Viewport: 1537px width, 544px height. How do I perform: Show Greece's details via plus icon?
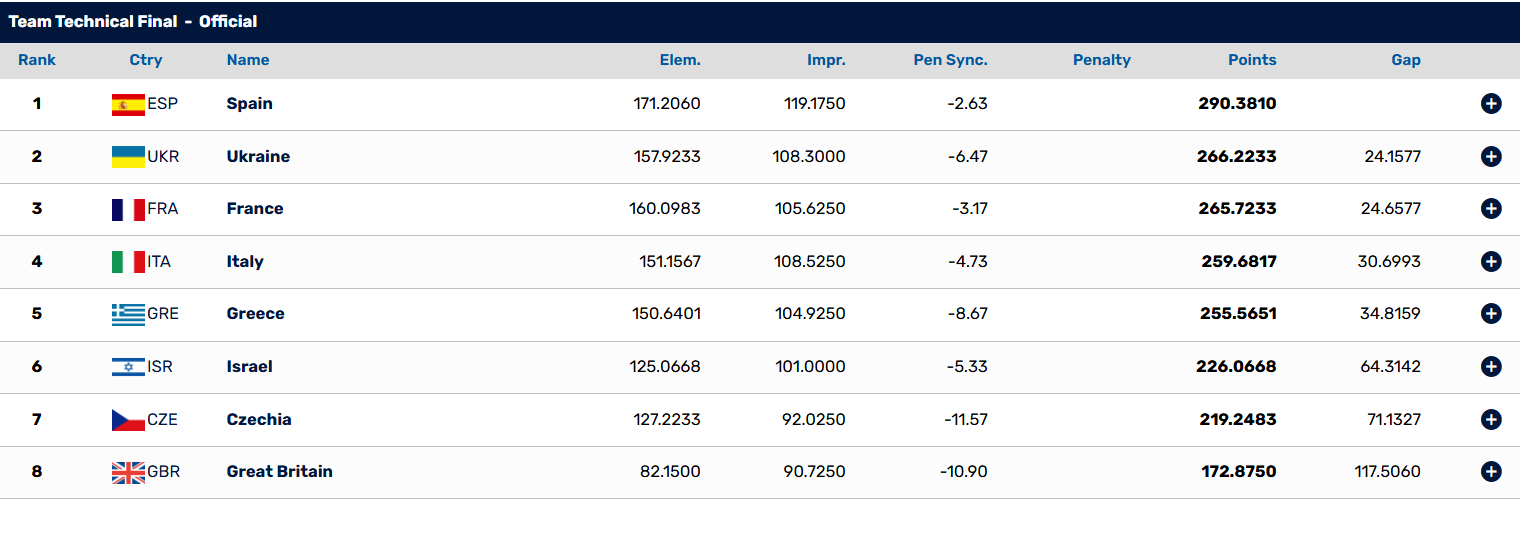1491,314
